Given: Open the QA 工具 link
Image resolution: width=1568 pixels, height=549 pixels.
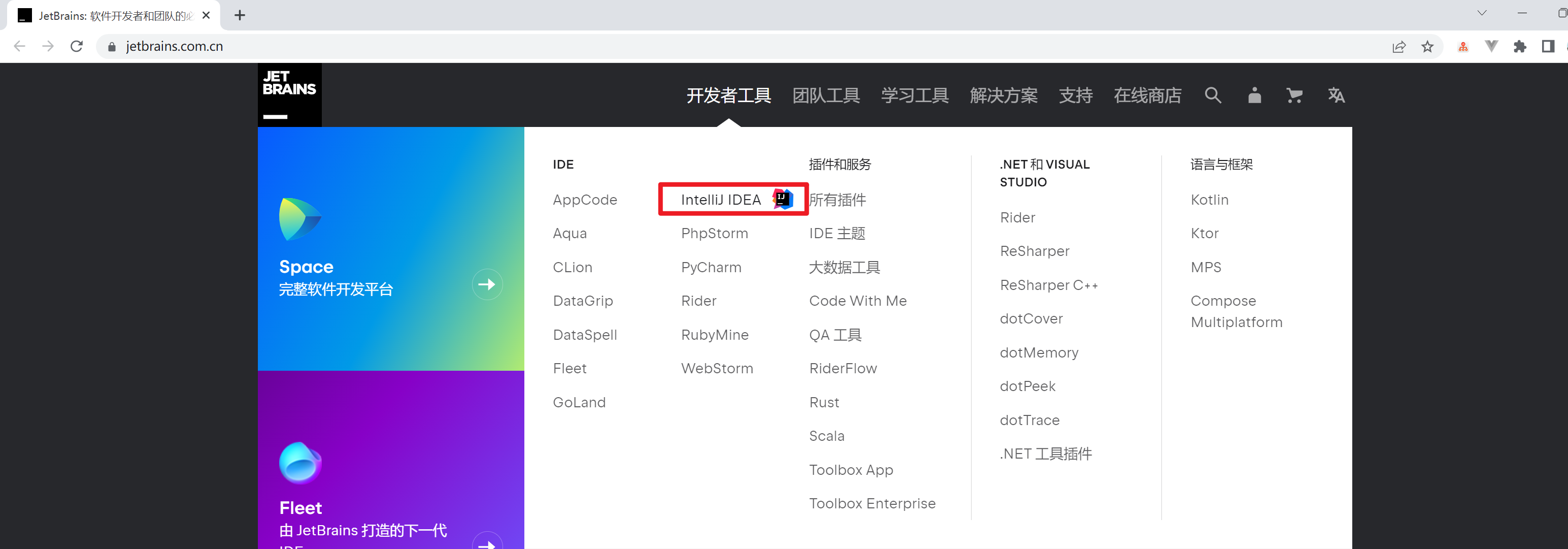Looking at the screenshot, I should click(x=835, y=335).
